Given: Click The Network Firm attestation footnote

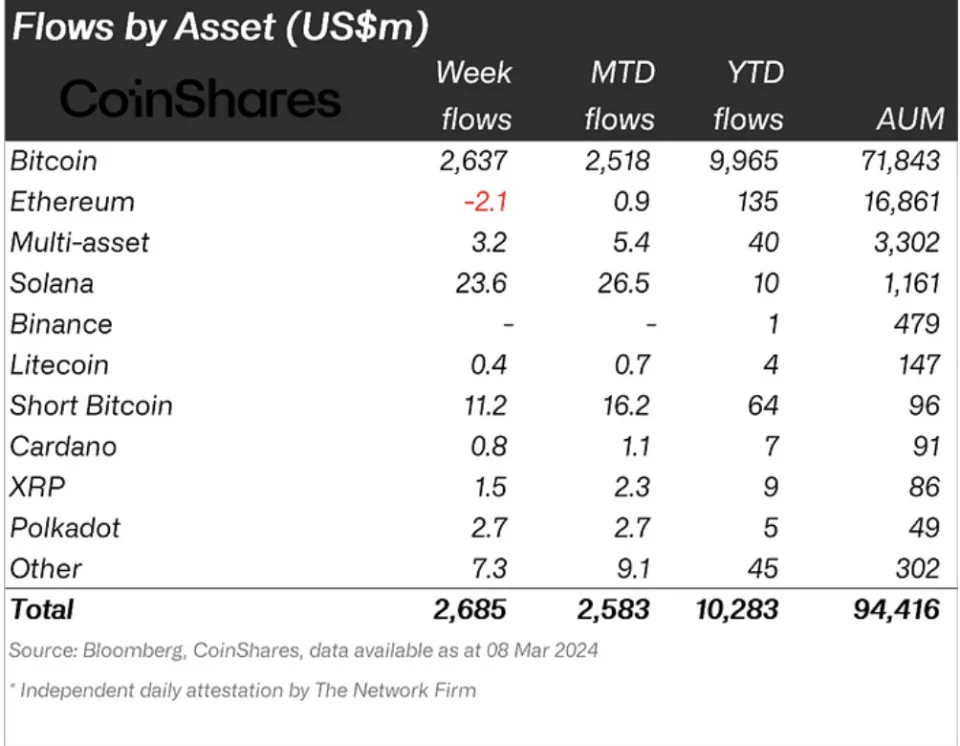Looking at the screenshot, I should point(243,690).
